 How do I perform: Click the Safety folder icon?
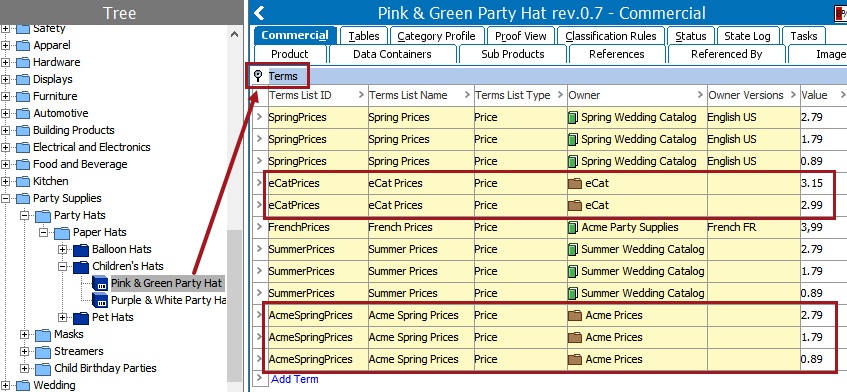pos(23,29)
